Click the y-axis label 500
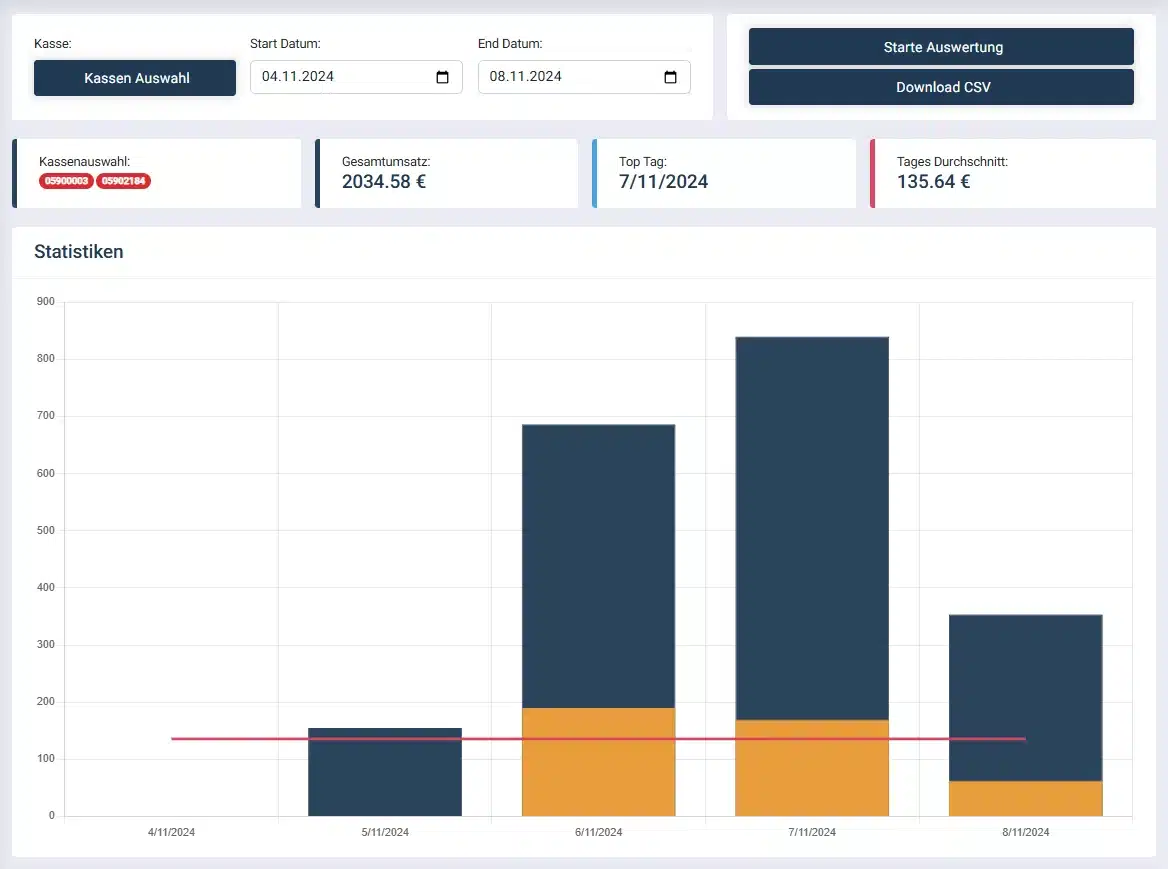The width and height of the screenshot is (1168, 869). click(45, 530)
